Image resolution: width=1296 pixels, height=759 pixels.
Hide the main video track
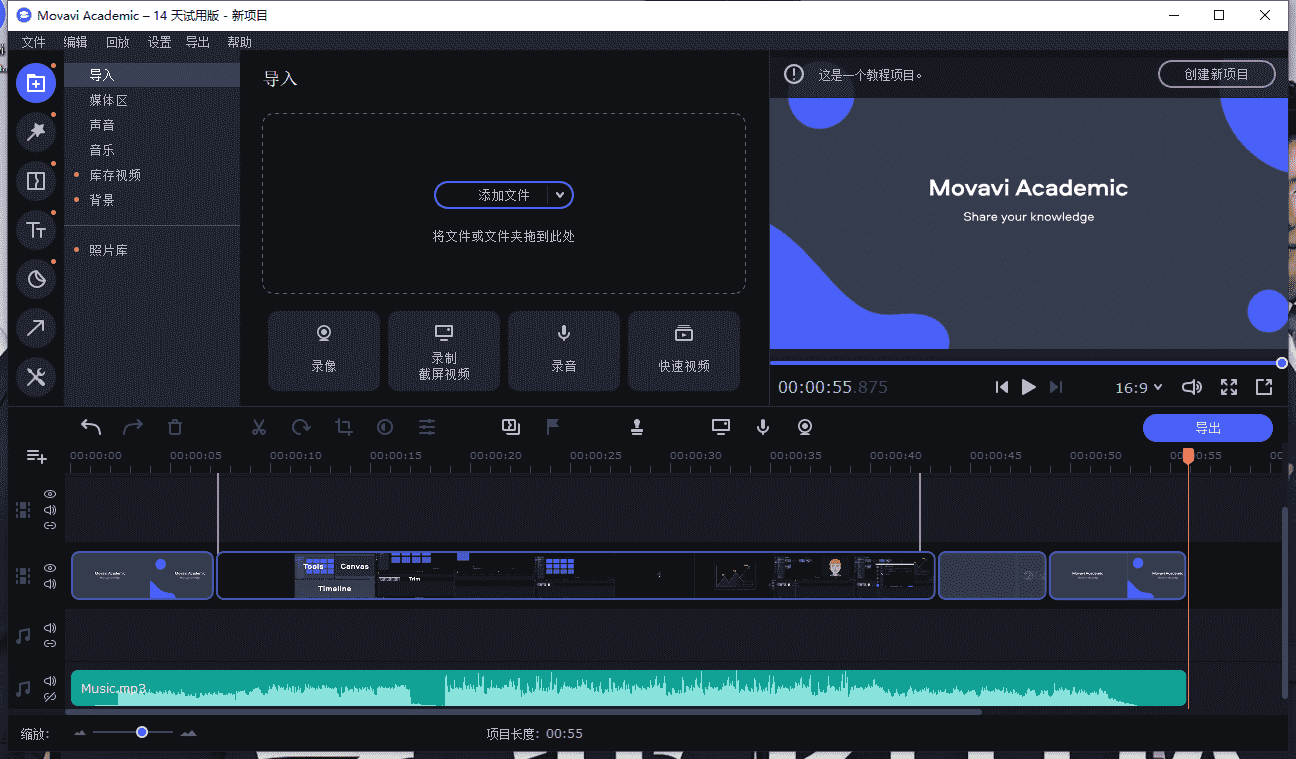pyautogui.click(x=50, y=568)
